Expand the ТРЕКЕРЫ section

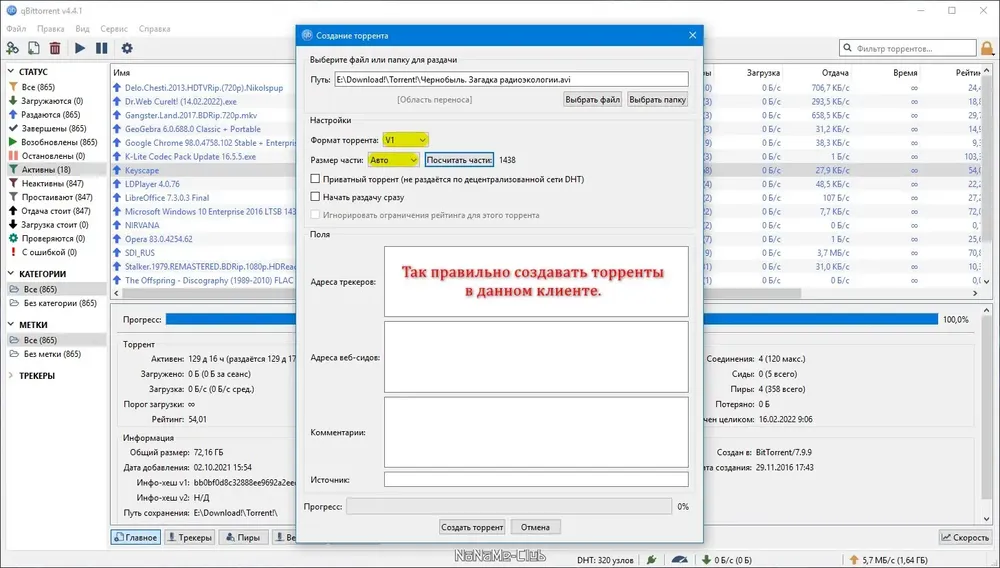click(11, 375)
